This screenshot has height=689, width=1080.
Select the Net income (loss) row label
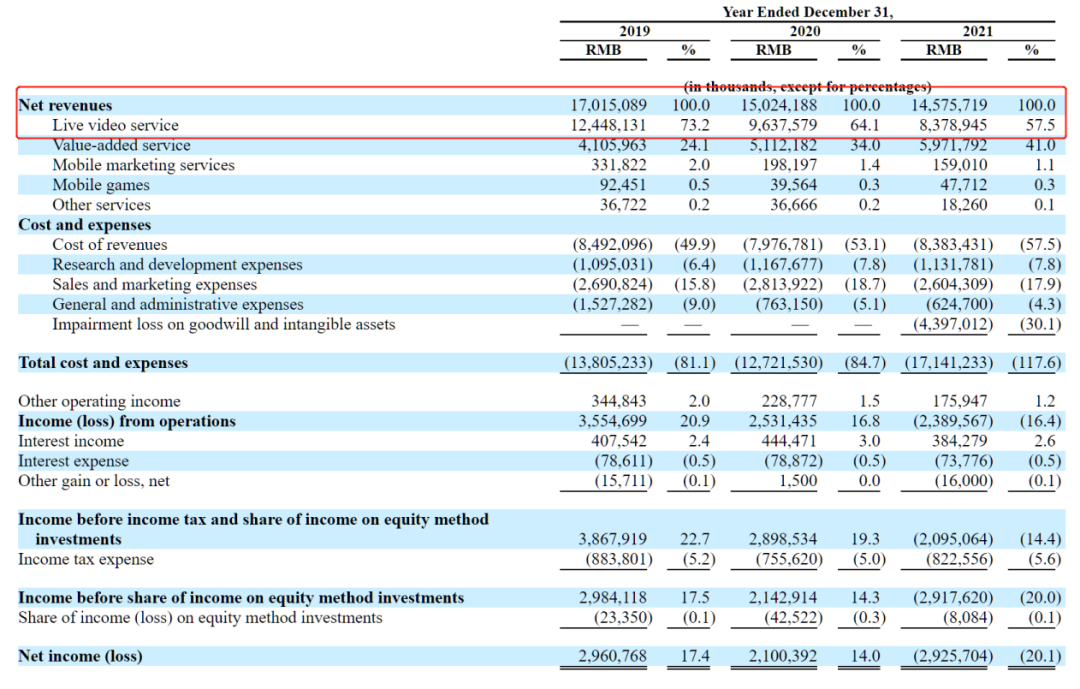tap(80, 656)
